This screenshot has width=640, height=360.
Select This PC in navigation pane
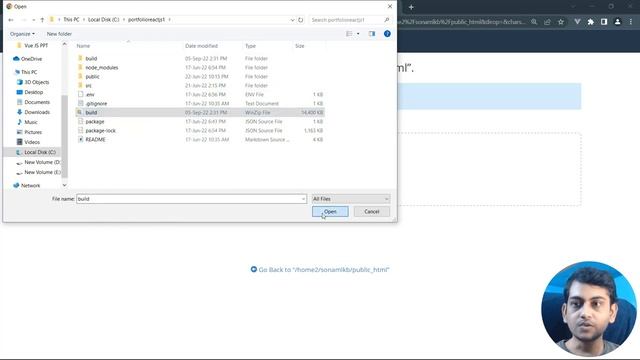tap(29, 72)
